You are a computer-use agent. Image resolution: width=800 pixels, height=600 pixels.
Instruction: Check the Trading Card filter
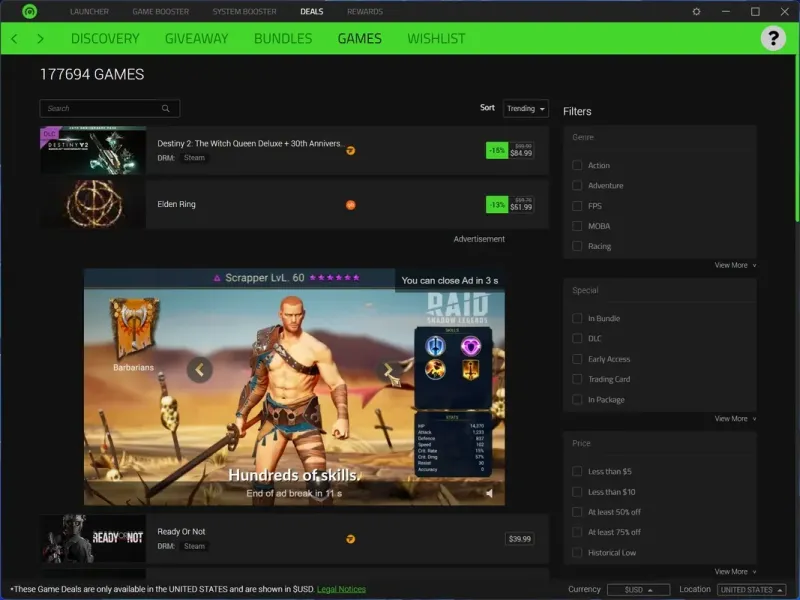[x=577, y=379]
